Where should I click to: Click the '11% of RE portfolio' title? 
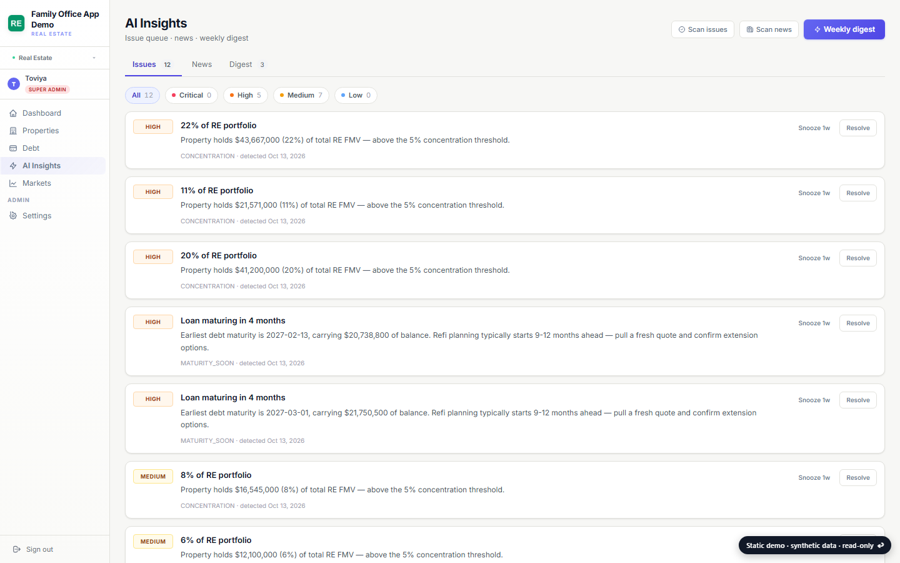pyautogui.click(x=216, y=191)
